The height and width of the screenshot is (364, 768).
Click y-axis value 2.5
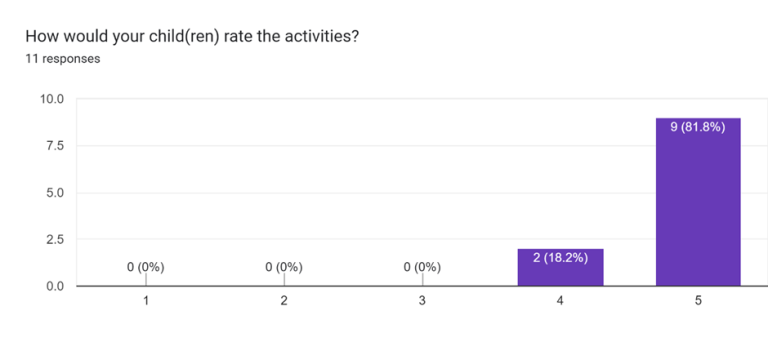[55, 240]
